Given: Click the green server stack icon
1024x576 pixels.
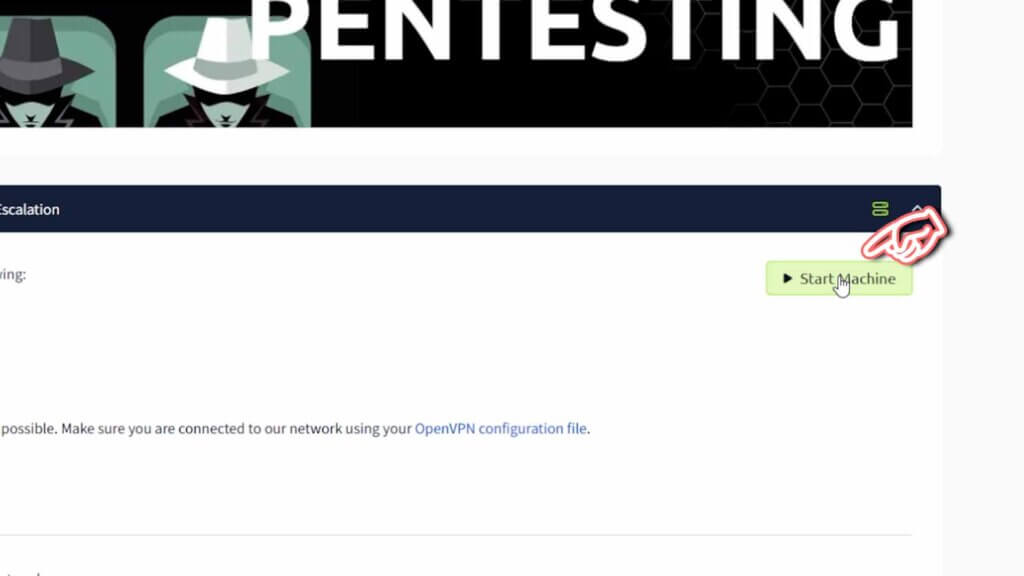Looking at the screenshot, I should 880,209.
